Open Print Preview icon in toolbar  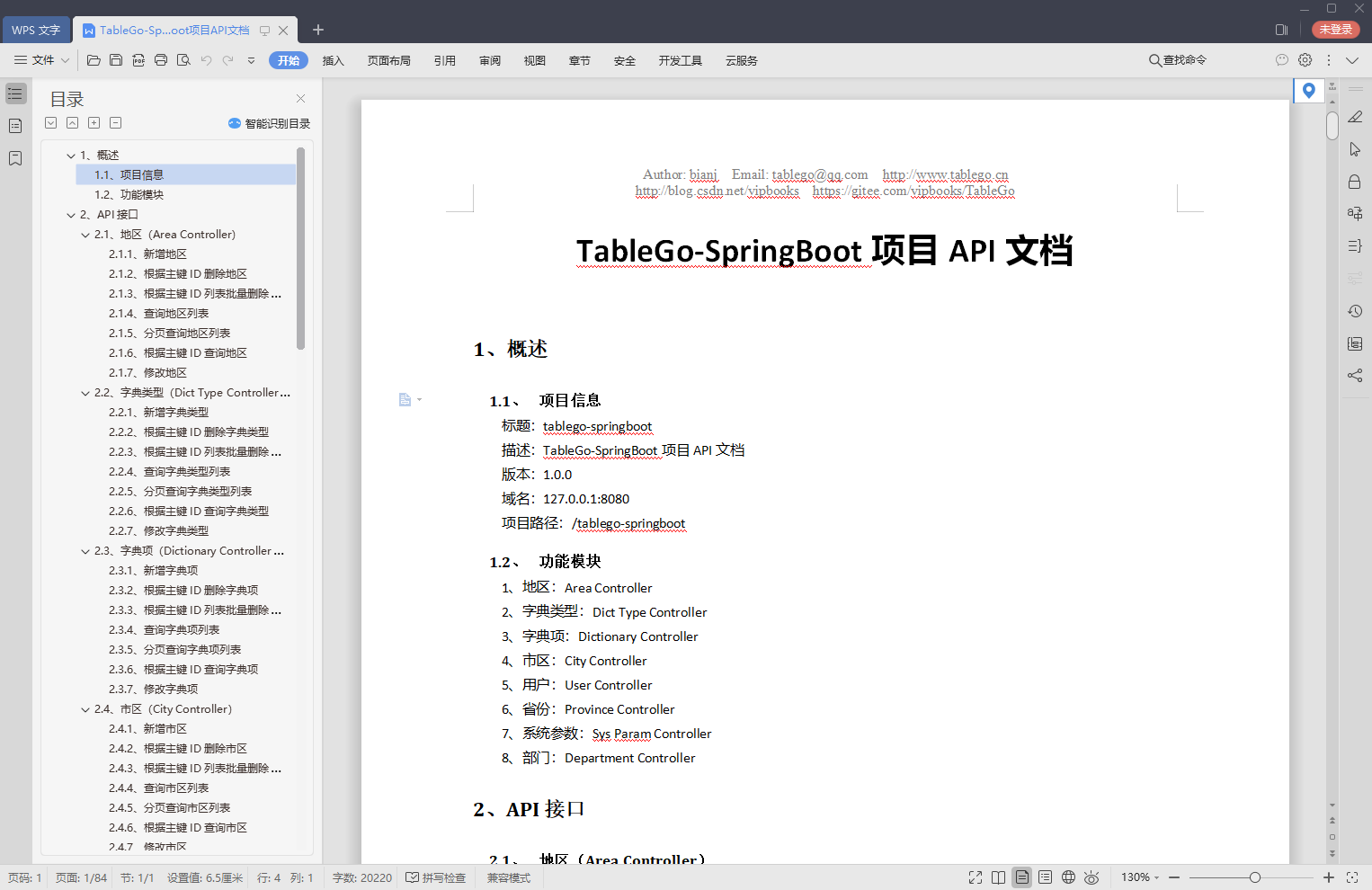point(183,60)
